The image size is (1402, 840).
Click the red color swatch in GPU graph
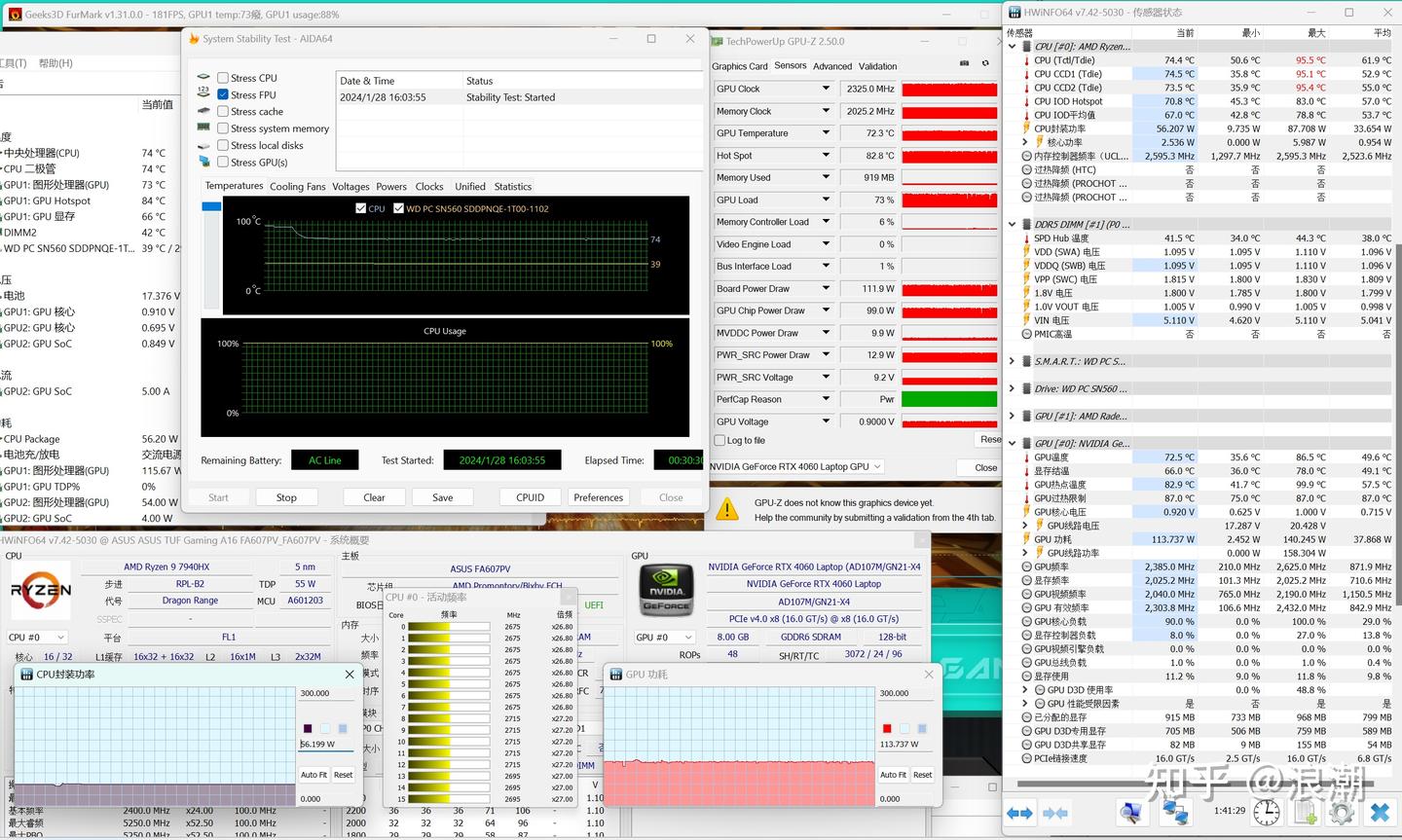887,728
